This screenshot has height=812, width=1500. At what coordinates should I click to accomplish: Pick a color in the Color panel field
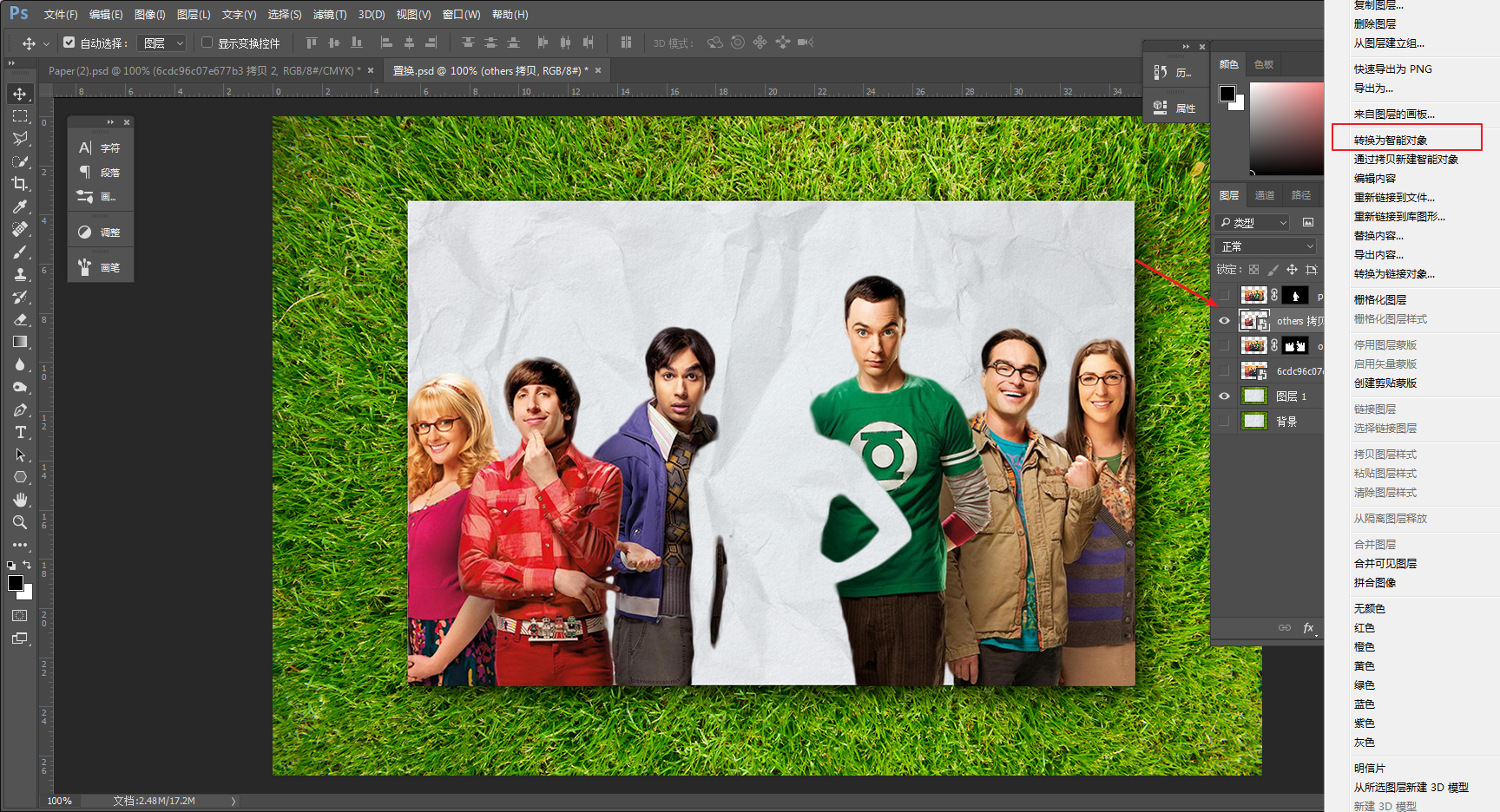point(1286,128)
